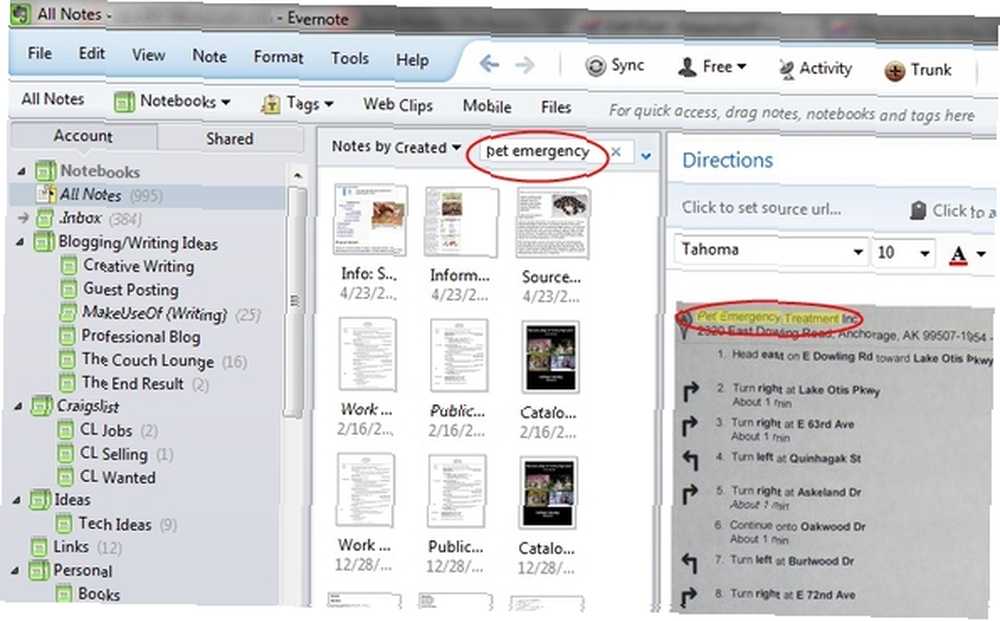Open the View menu
The height and width of the screenshot is (621, 1000).
[x=149, y=55]
